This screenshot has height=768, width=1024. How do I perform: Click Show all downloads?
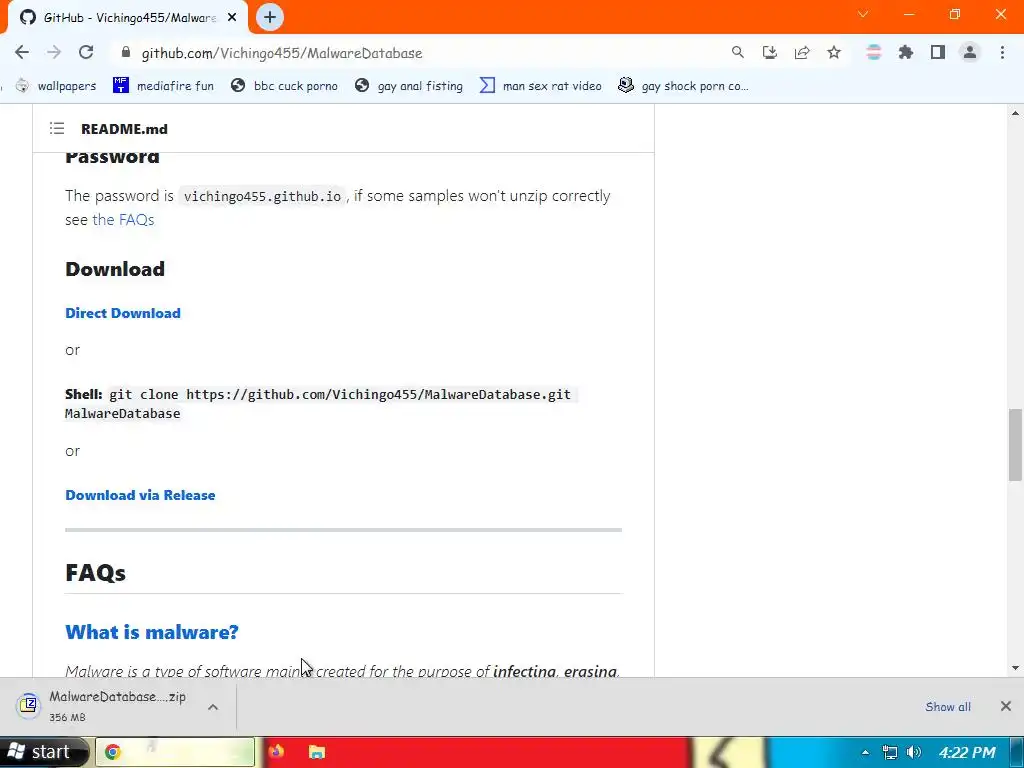(948, 707)
